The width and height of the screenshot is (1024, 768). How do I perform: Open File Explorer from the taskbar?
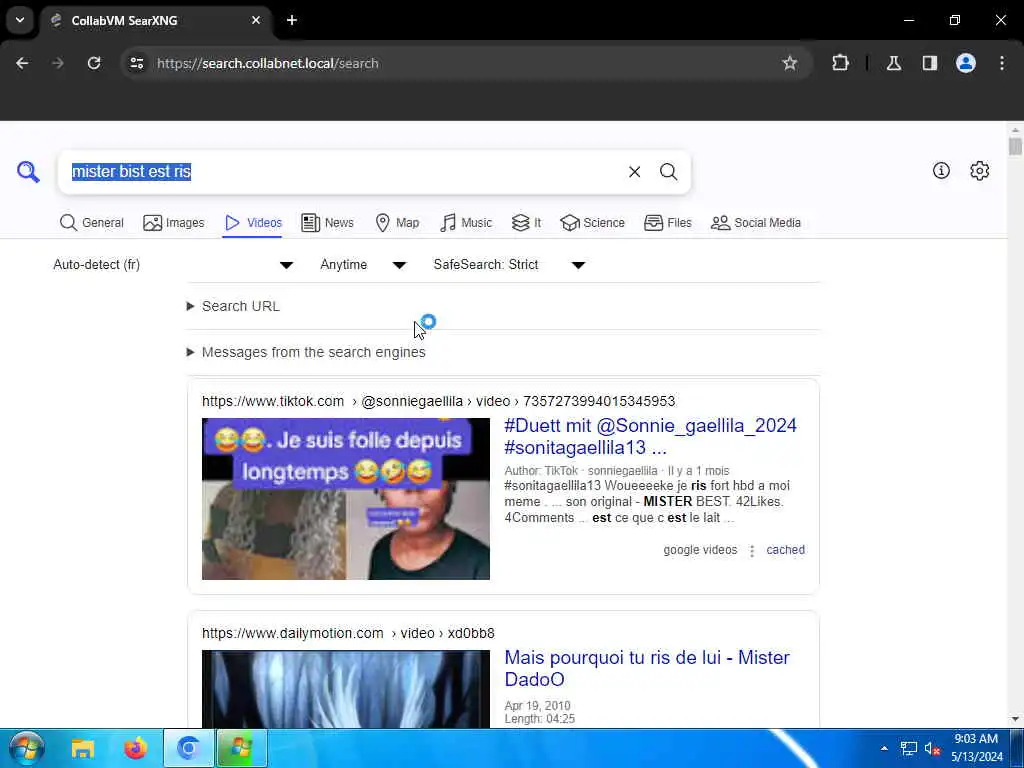click(x=83, y=748)
